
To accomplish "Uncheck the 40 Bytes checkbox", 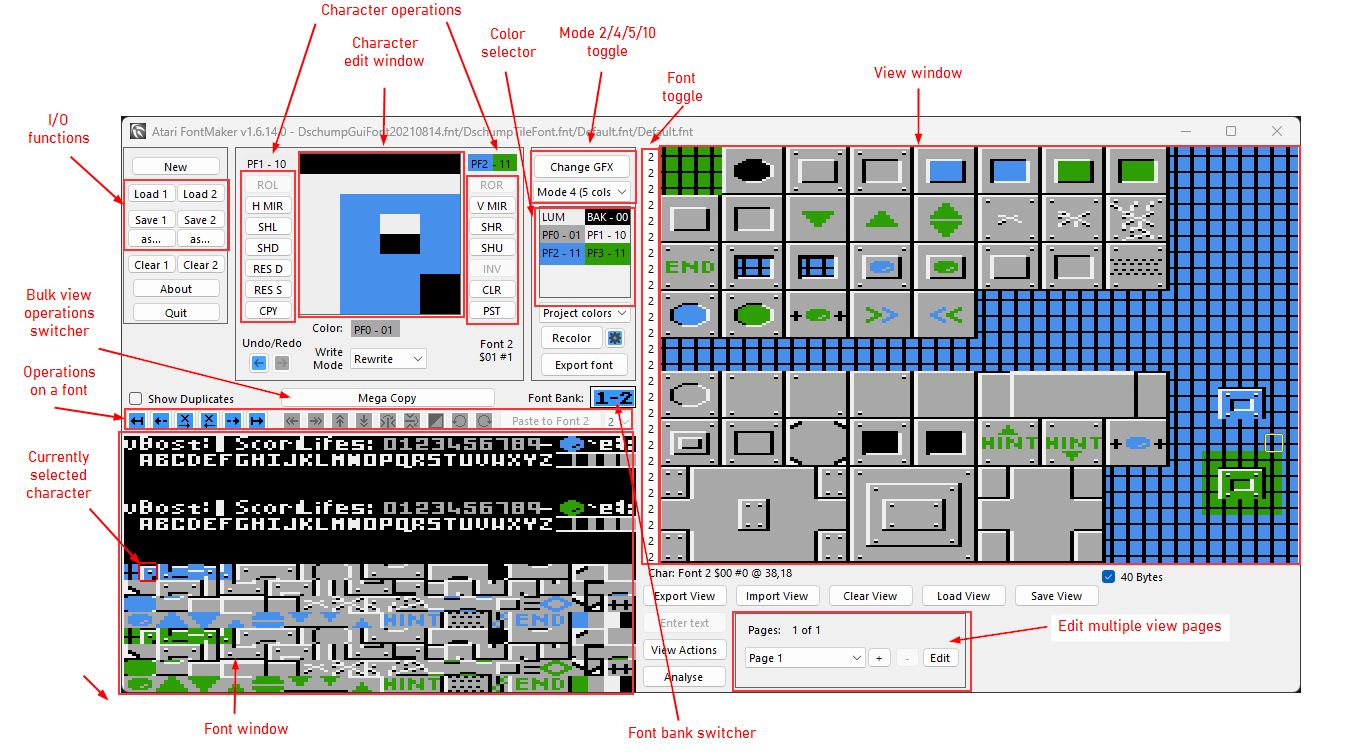I will click(1108, 577).
